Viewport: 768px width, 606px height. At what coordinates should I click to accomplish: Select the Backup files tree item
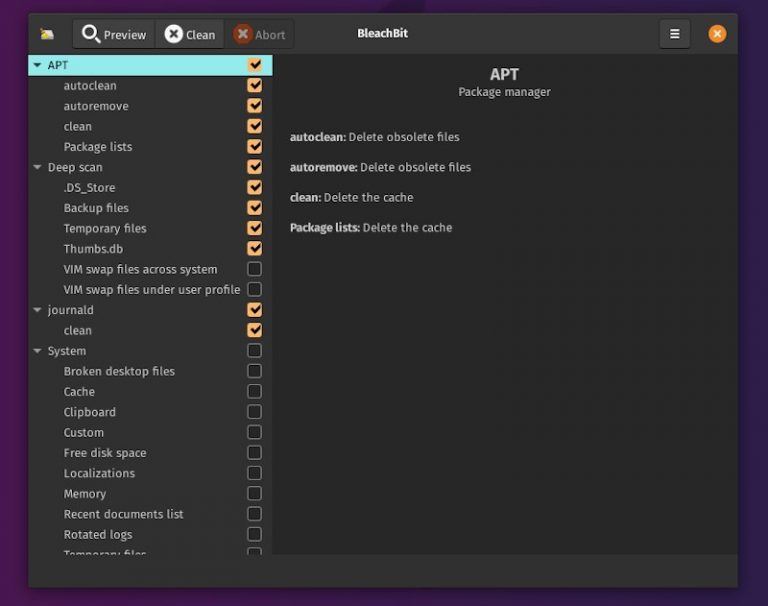96,208
